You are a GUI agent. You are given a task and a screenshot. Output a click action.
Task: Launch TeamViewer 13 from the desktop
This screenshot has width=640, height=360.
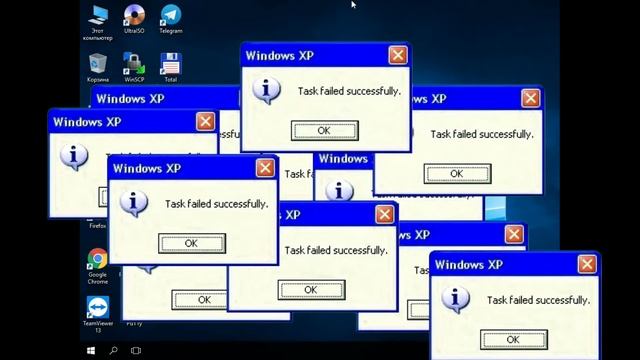[x=98, y=314]
